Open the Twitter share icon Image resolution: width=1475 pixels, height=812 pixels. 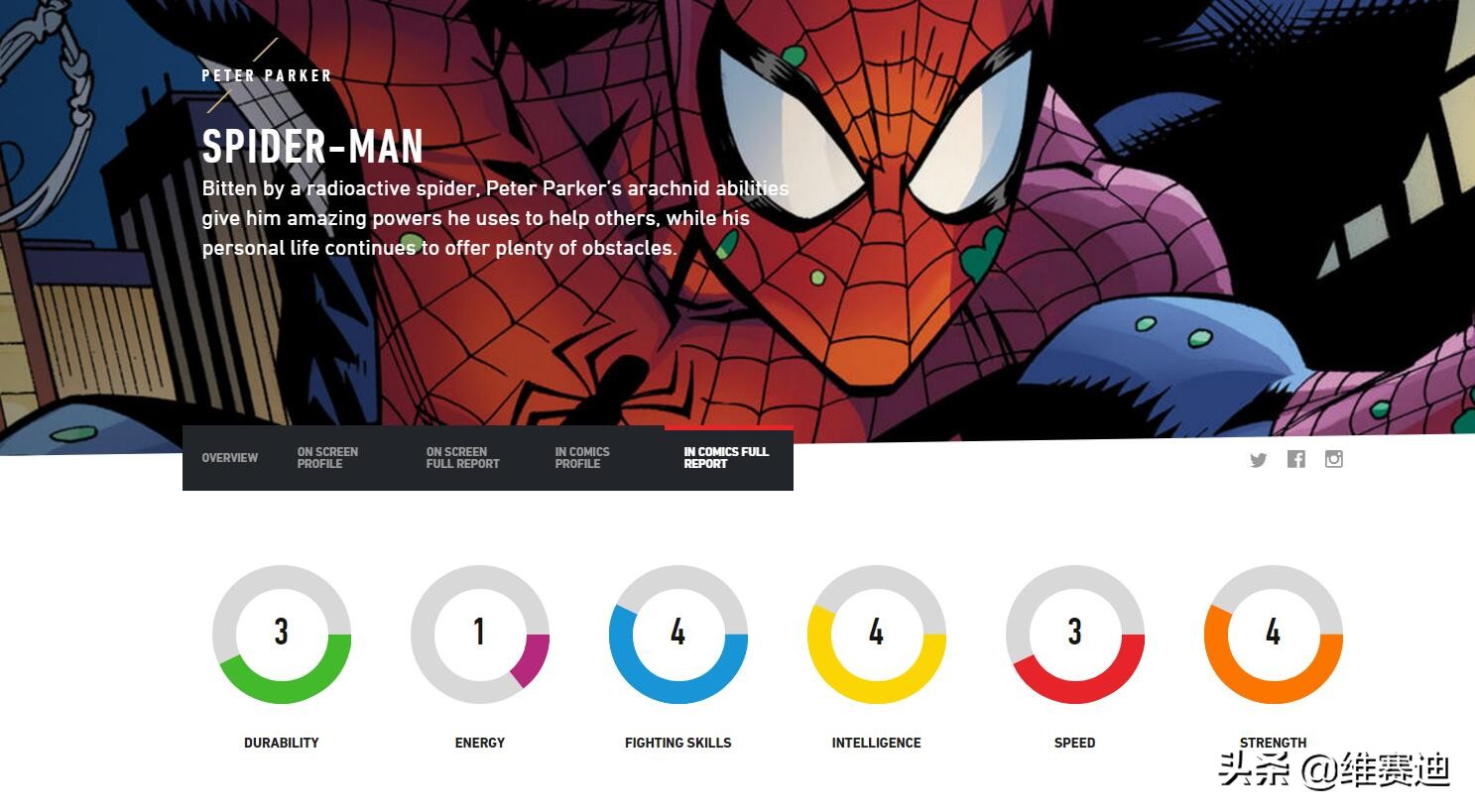coord(1258,460)
